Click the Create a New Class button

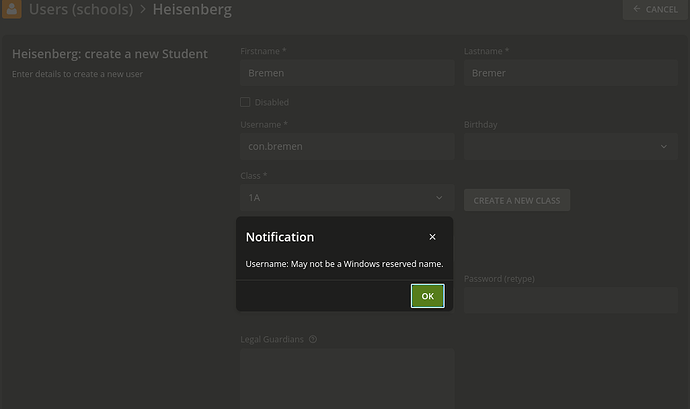(x=517, y=200)
